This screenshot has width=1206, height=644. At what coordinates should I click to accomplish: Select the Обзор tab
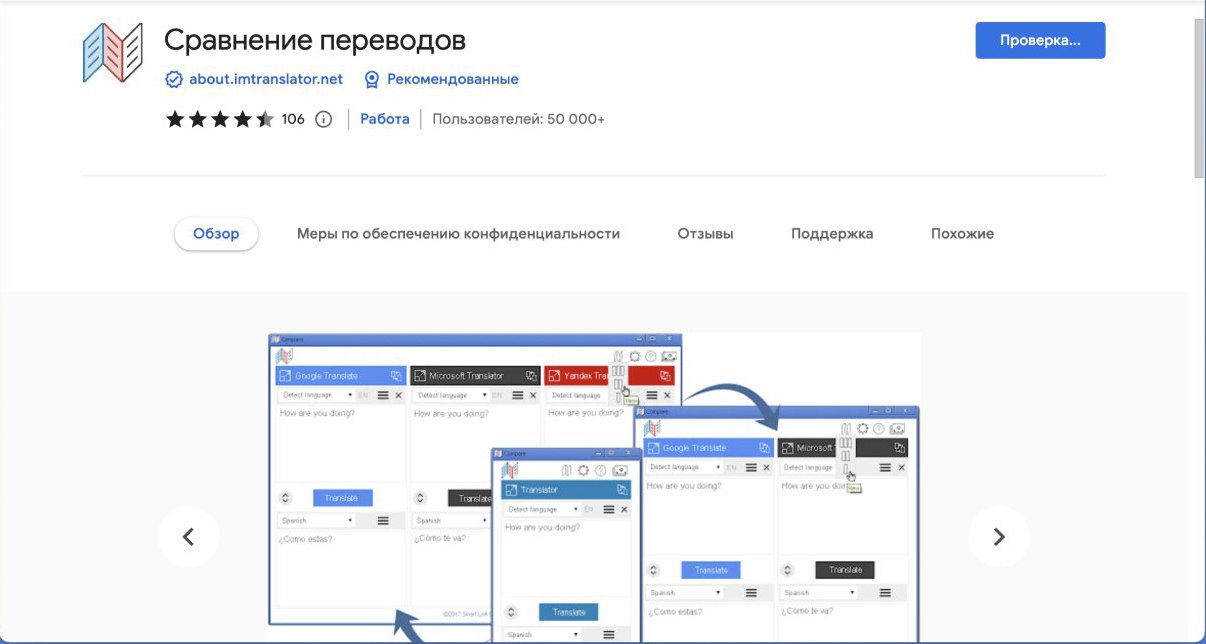[216, 233]
